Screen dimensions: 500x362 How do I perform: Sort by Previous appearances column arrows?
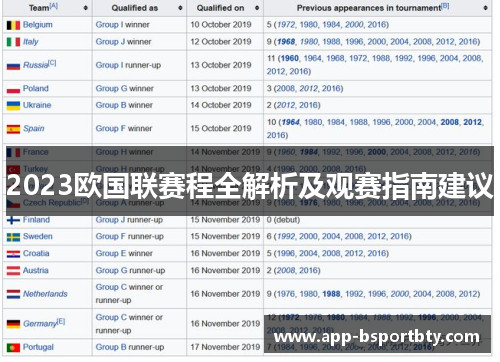pyautogui.click(x=485, y=8)
